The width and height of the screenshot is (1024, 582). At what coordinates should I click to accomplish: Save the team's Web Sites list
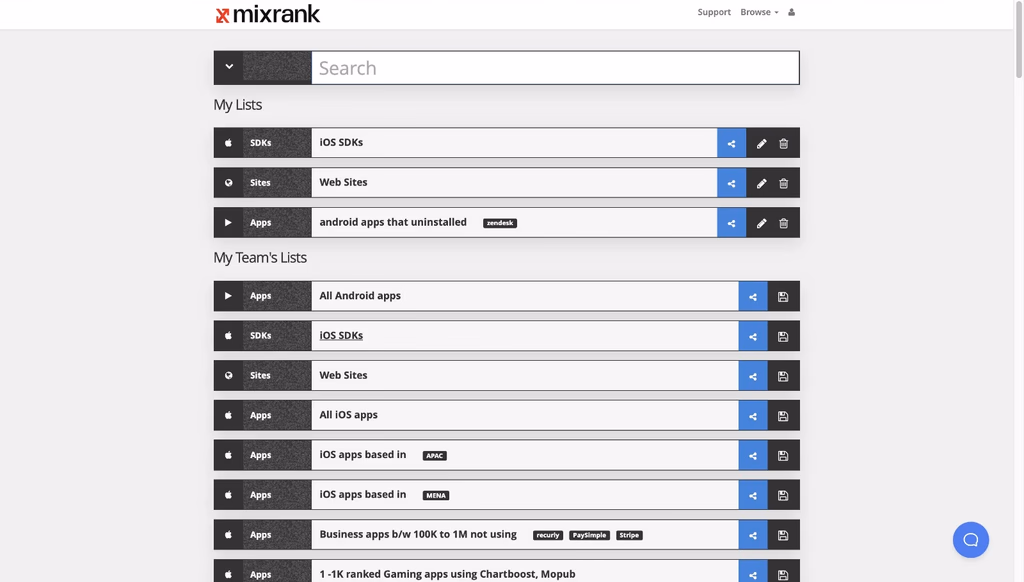tap(783, 376)
